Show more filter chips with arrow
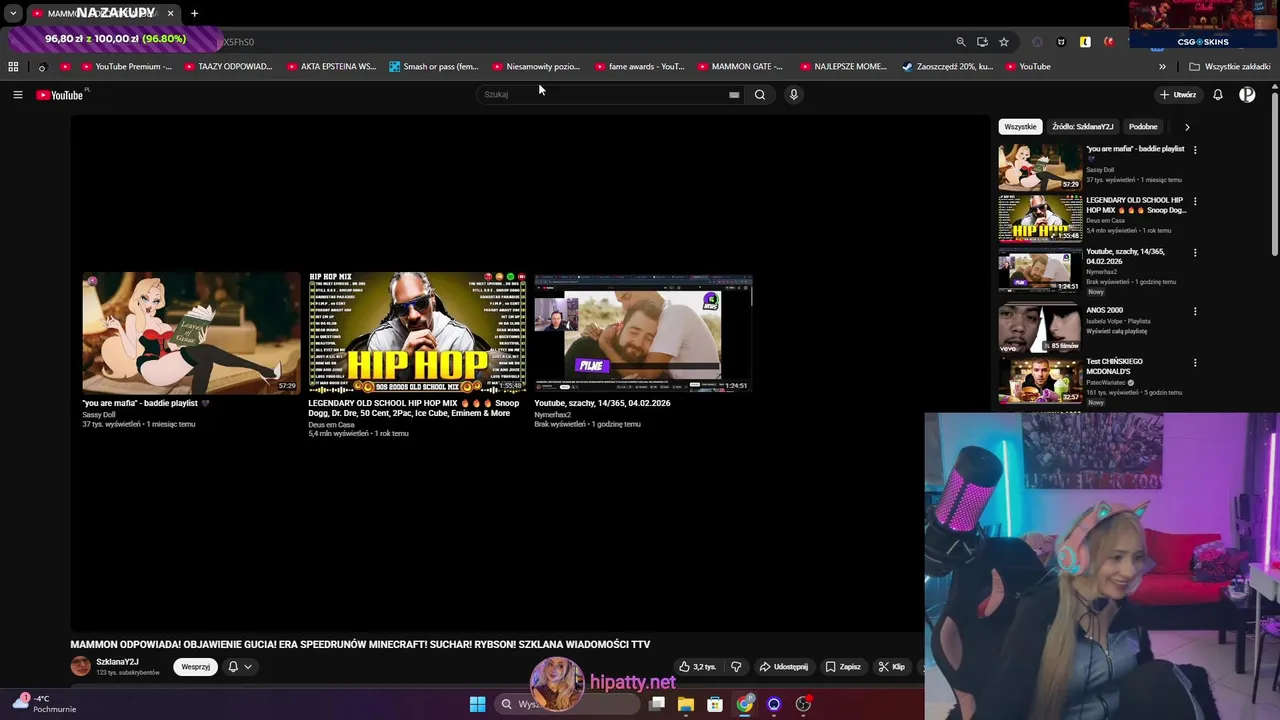1280x720 pixels. coord(1187,127)
